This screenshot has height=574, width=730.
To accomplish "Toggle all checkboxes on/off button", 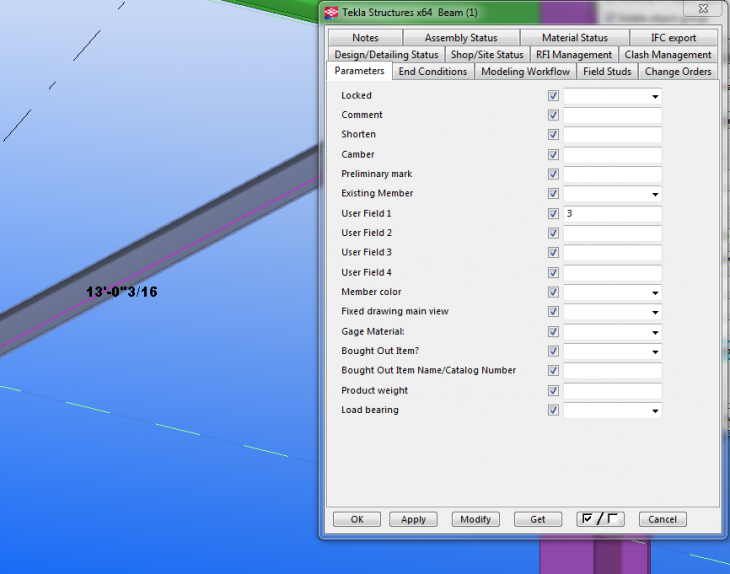I will (600, 520).
